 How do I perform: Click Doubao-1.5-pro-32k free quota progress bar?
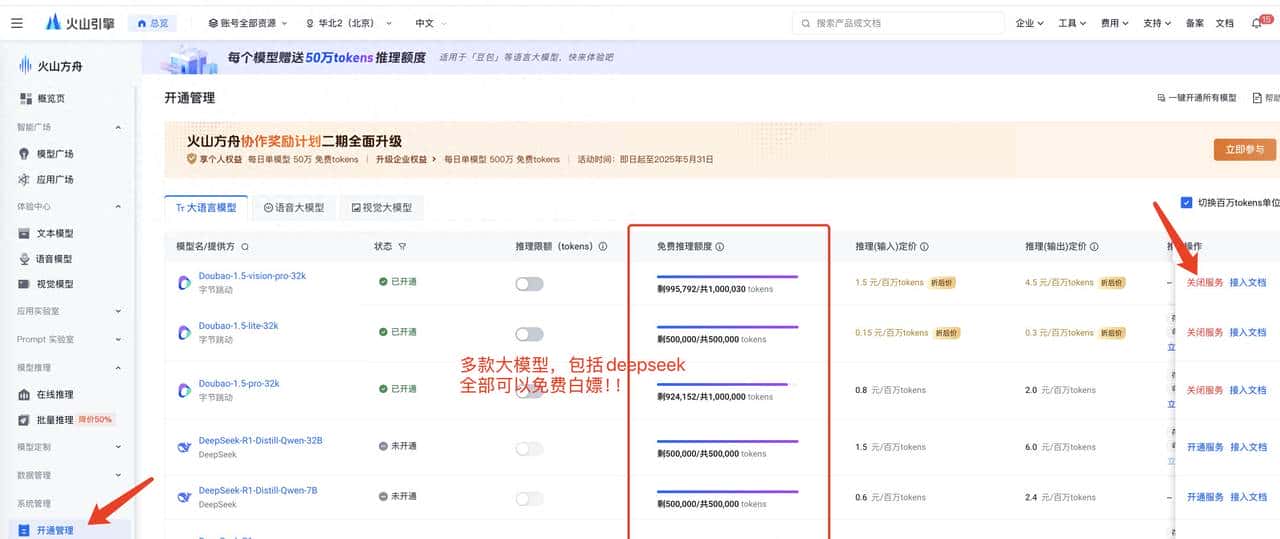[x=727, y=383]
